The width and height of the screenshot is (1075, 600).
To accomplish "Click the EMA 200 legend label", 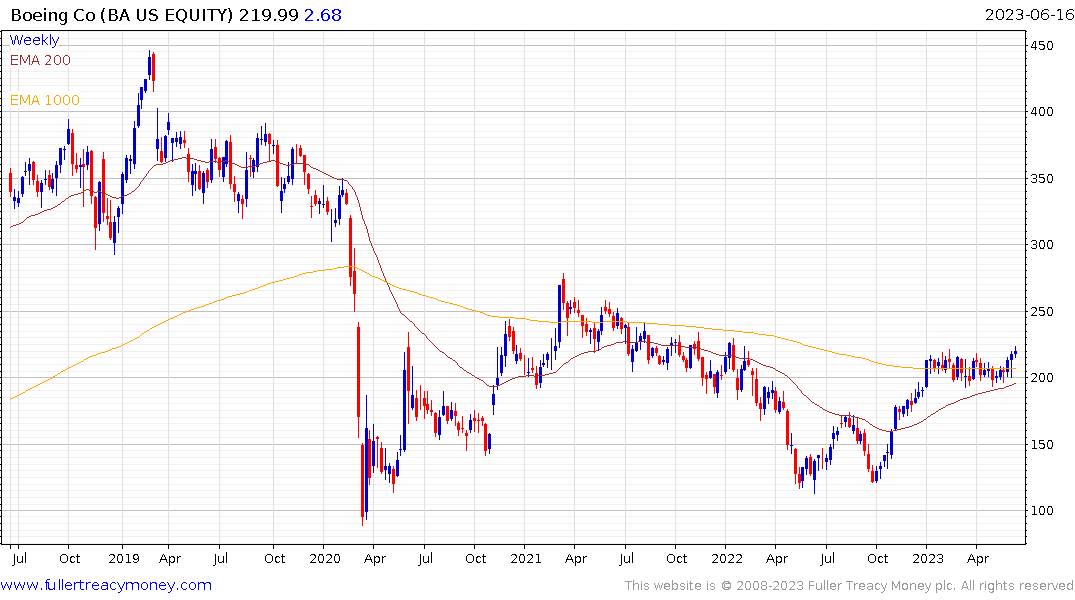I will pyautogui.click(x=40, y=60).
